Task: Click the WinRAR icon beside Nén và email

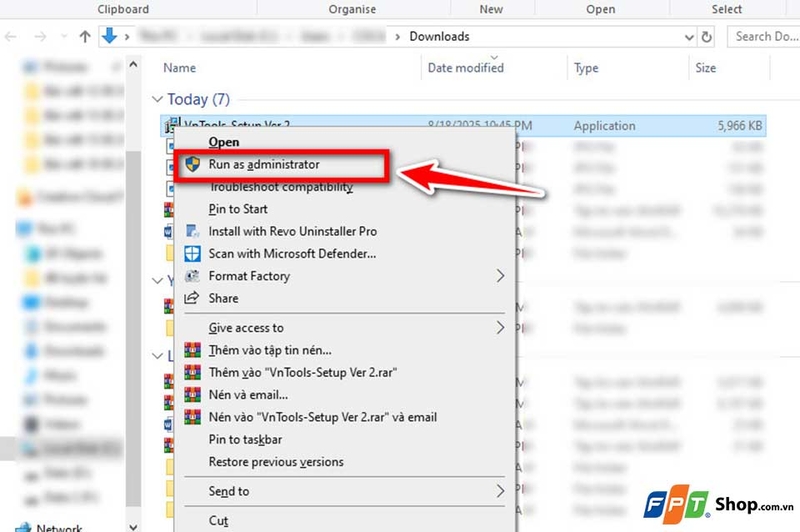Action: 192,394
